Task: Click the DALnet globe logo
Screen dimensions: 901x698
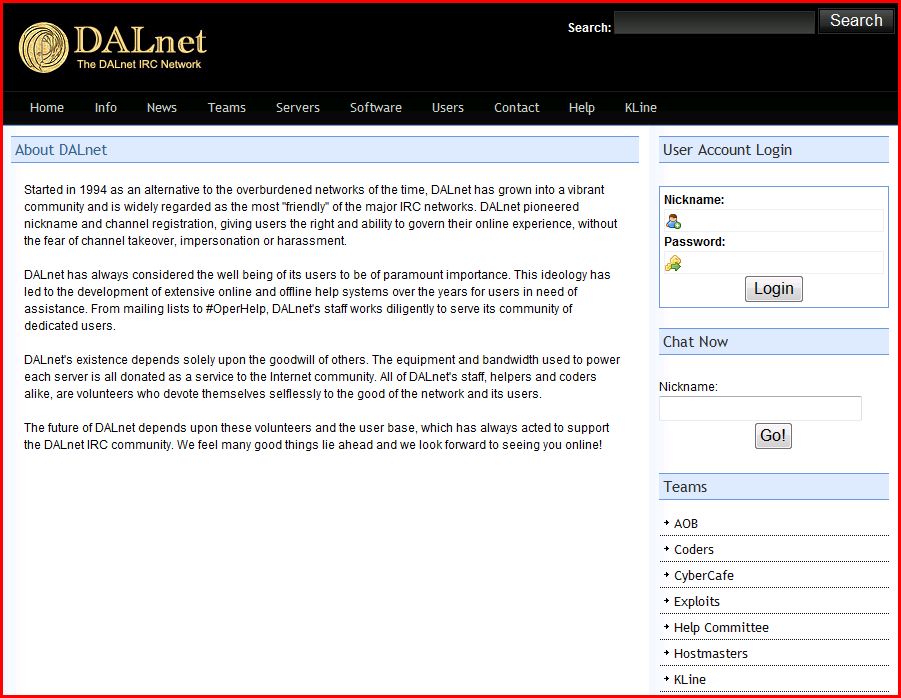Action: click(x=44, y=48)
